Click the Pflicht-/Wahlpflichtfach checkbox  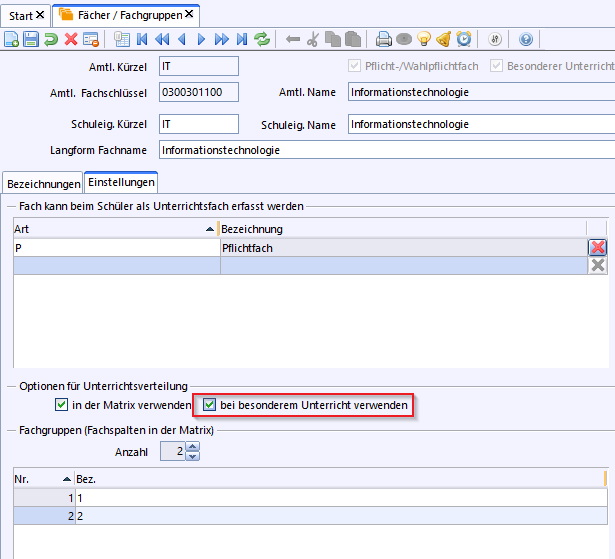pyautogui.click(x=354, y=66)
